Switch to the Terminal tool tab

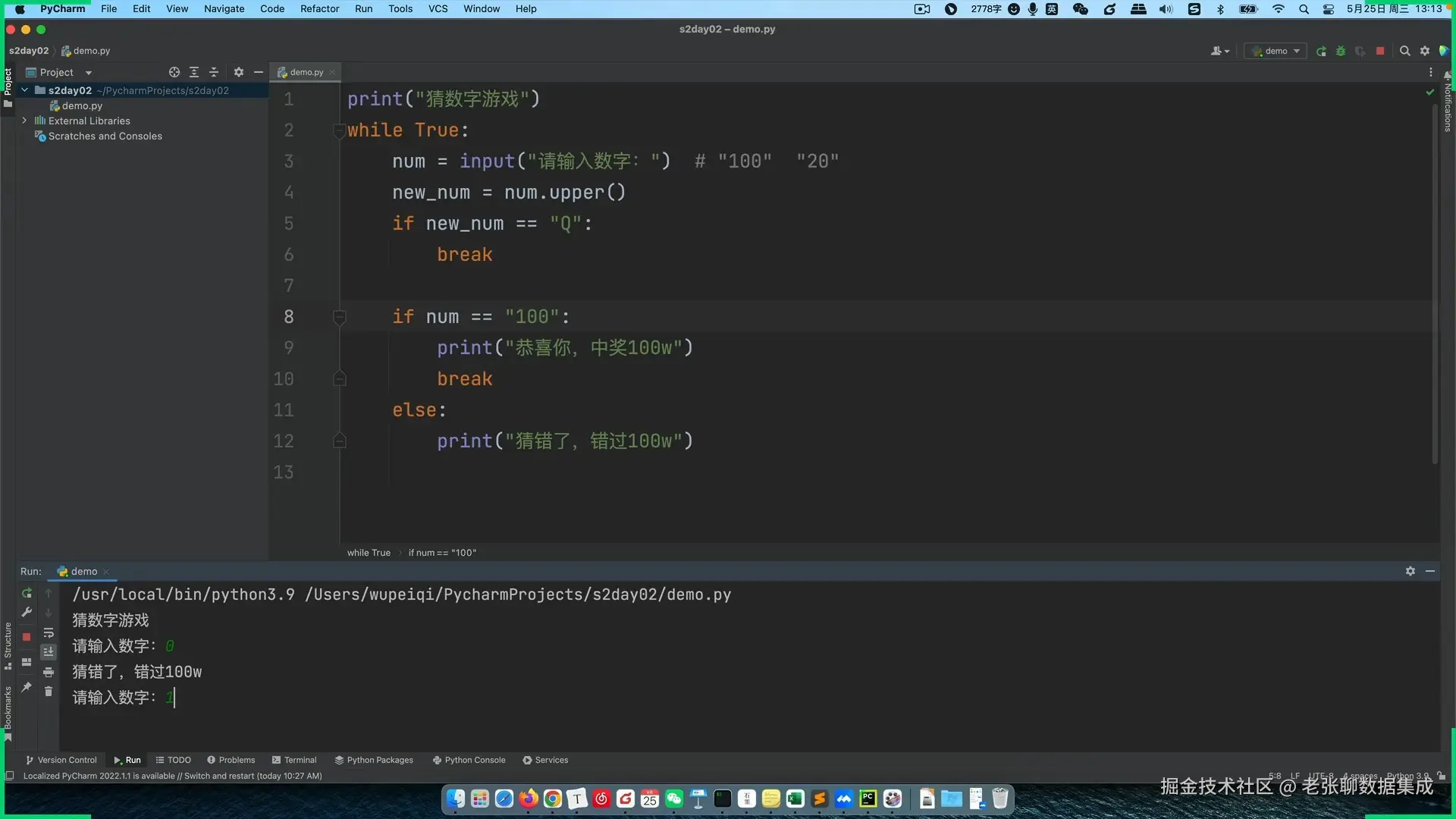tap(294, 760)
